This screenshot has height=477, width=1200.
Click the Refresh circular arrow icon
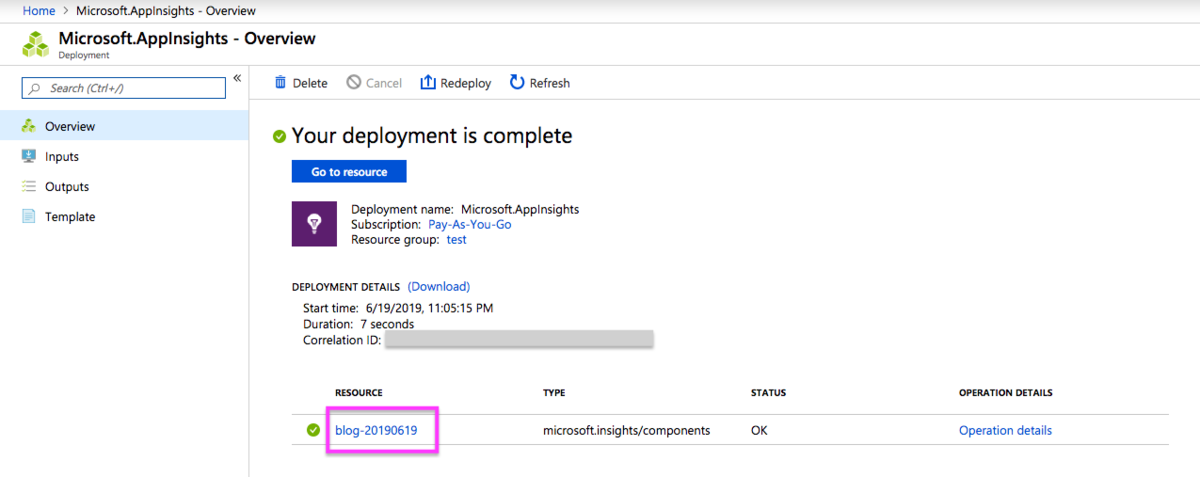click(517, 82)
